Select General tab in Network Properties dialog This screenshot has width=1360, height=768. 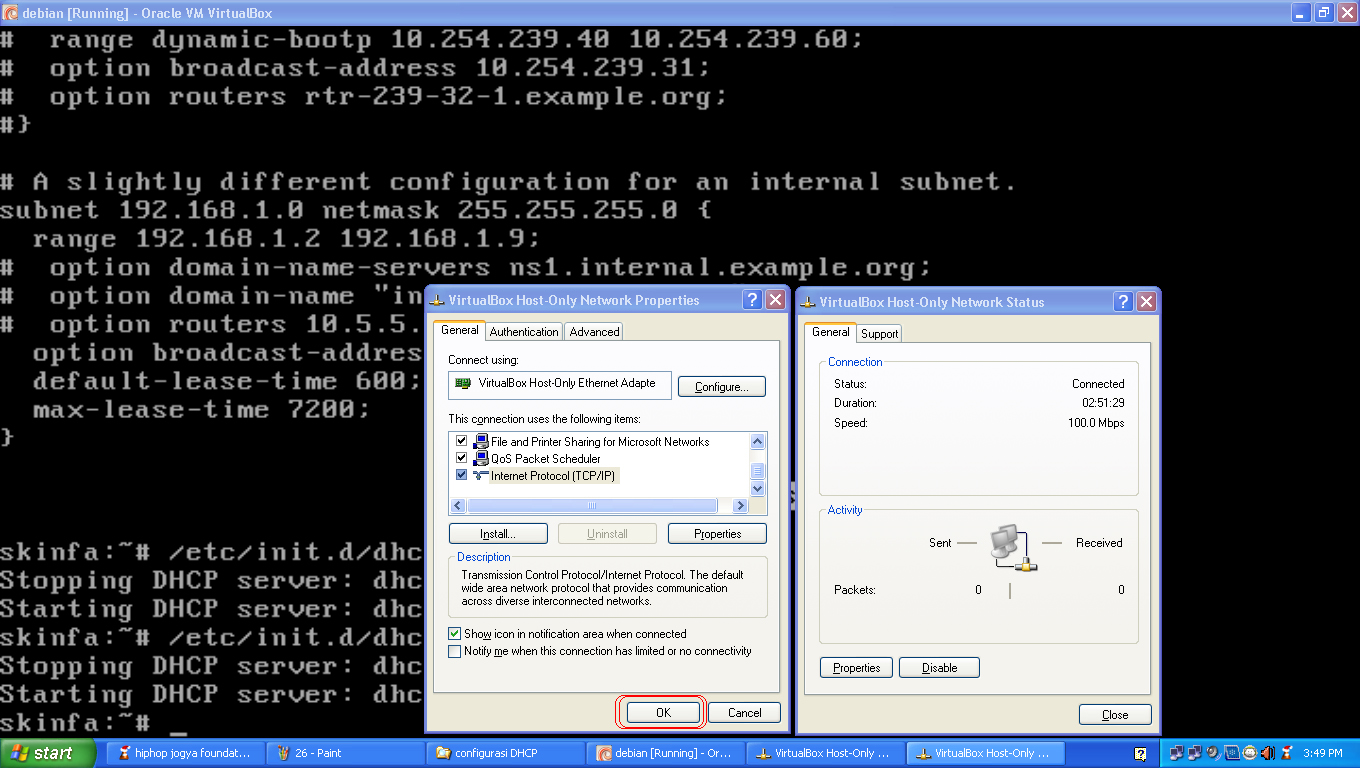pyautogui.click(x=460, y=330)
